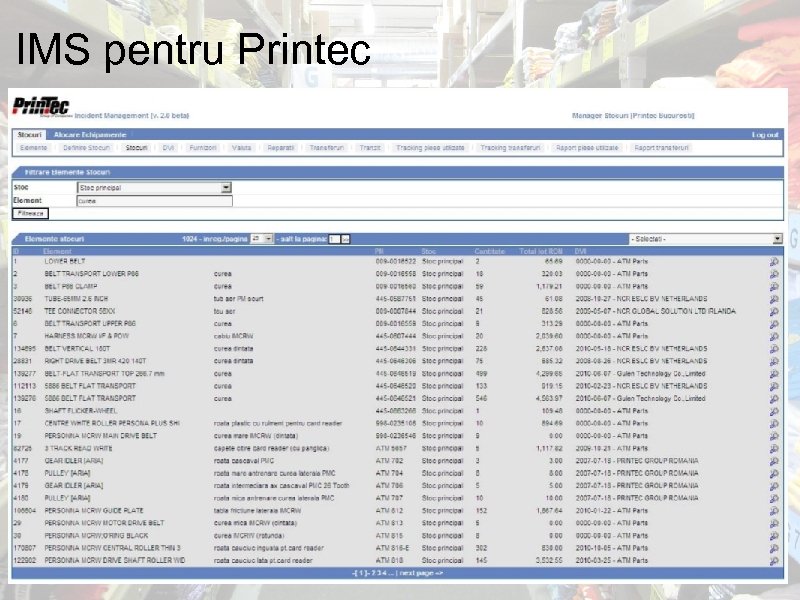Switch to the Stocuri main tab
Screen dimensions: 800x600
coord(29,135)
